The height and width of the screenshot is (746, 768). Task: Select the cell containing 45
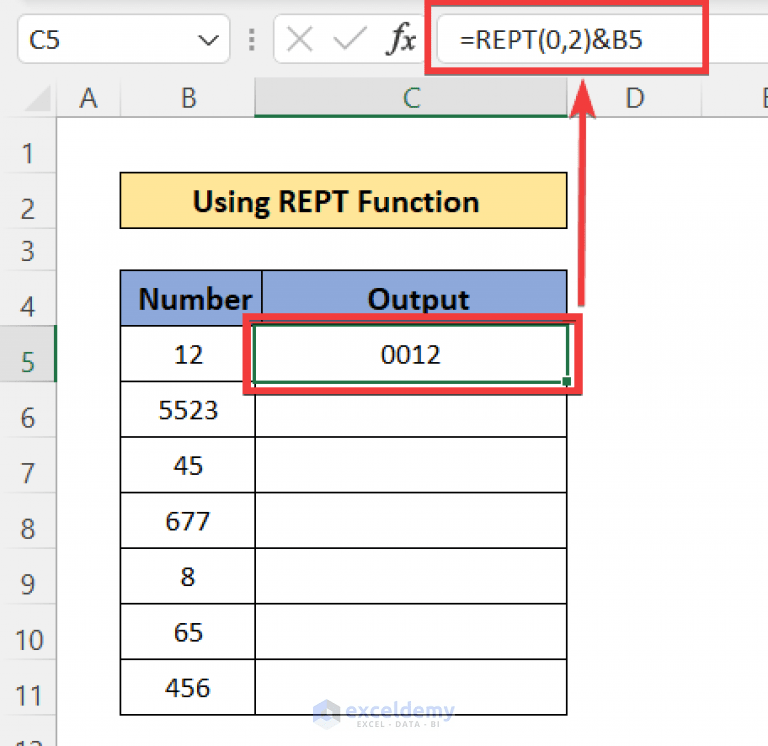[188, 465]
